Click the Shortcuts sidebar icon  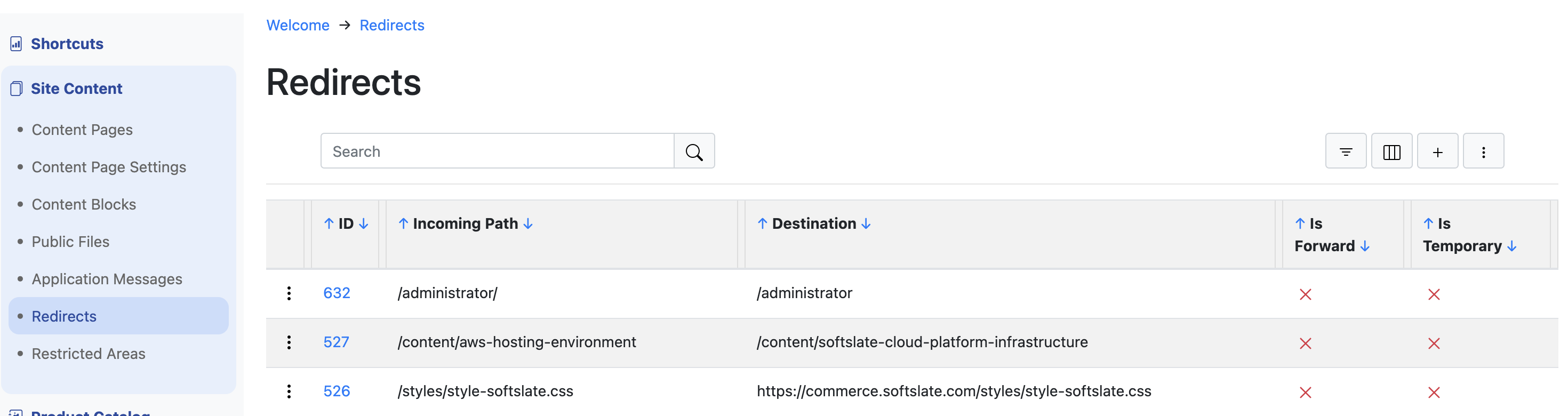click(x=17, y=44)
